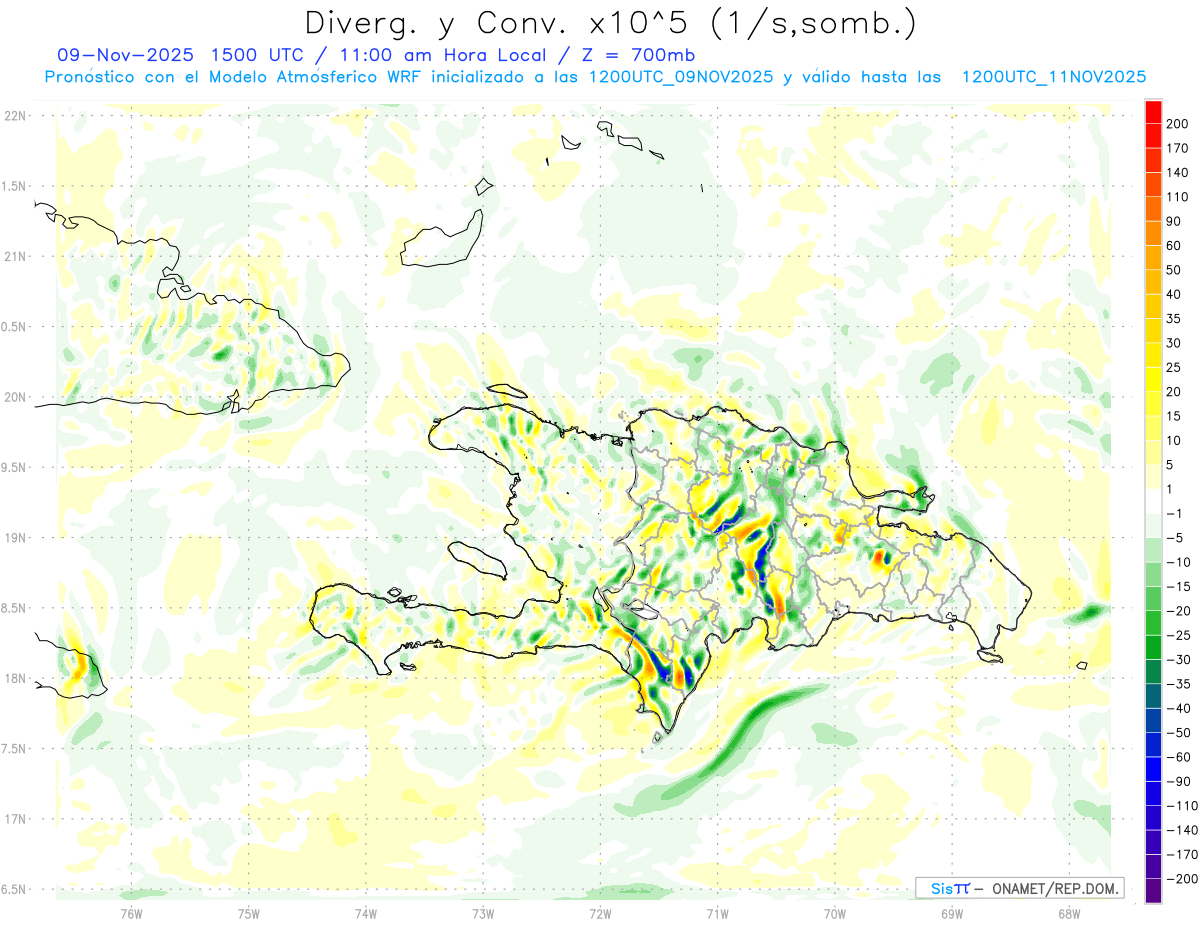
Task: Click the 19N latitude label
Action: [x=14, y=538]
